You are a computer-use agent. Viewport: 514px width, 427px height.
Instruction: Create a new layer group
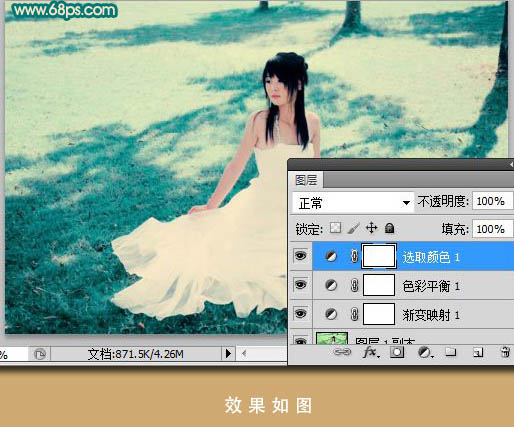[x=451, y=352]
